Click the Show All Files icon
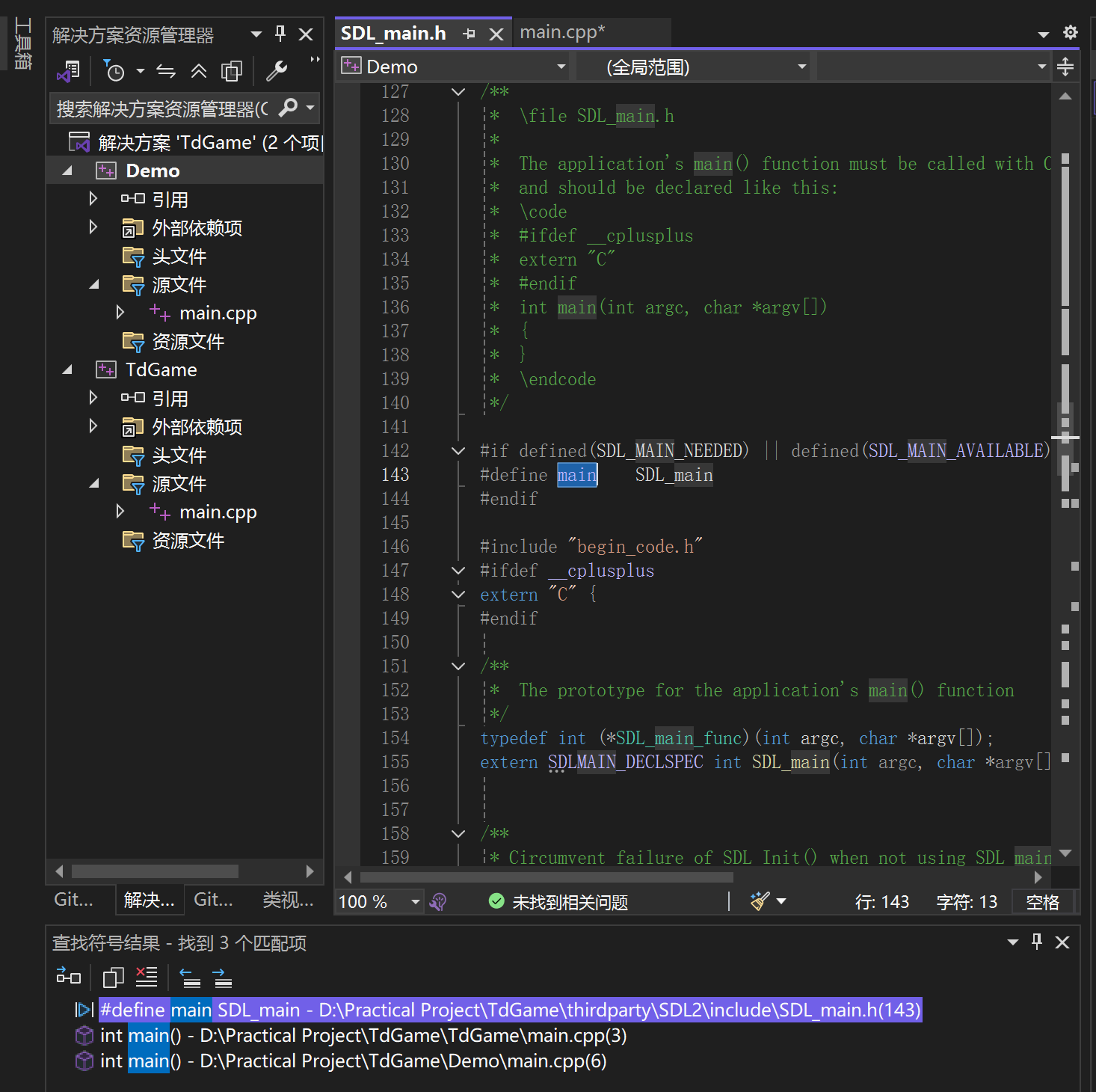Viewport: 1096px width, 1092px height. click(x=232, y=72)
